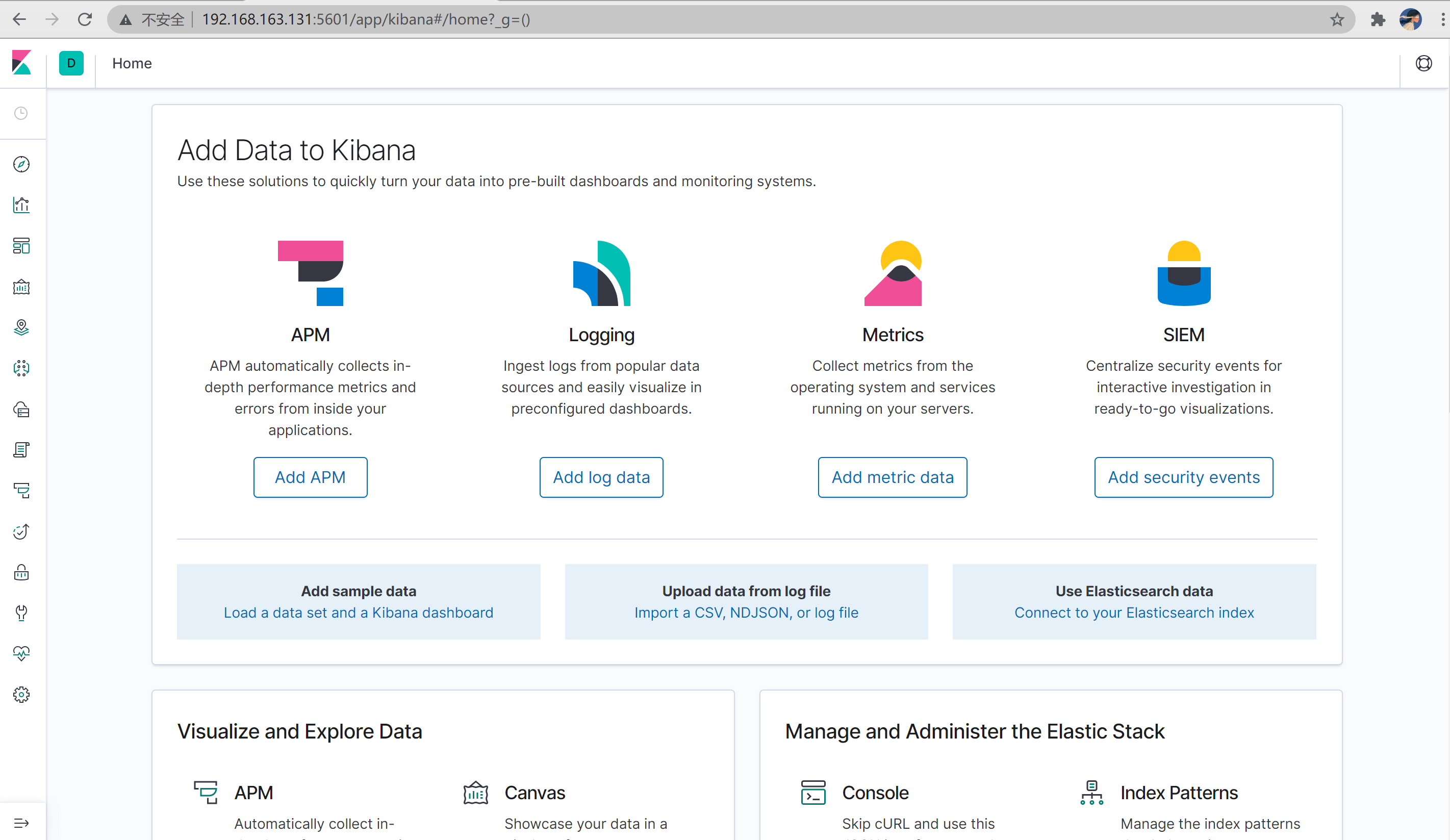The height and width of the screenshot is (840, 1450).
Task: Click the large SIEM illustration icon
Action: point(1184,273)
